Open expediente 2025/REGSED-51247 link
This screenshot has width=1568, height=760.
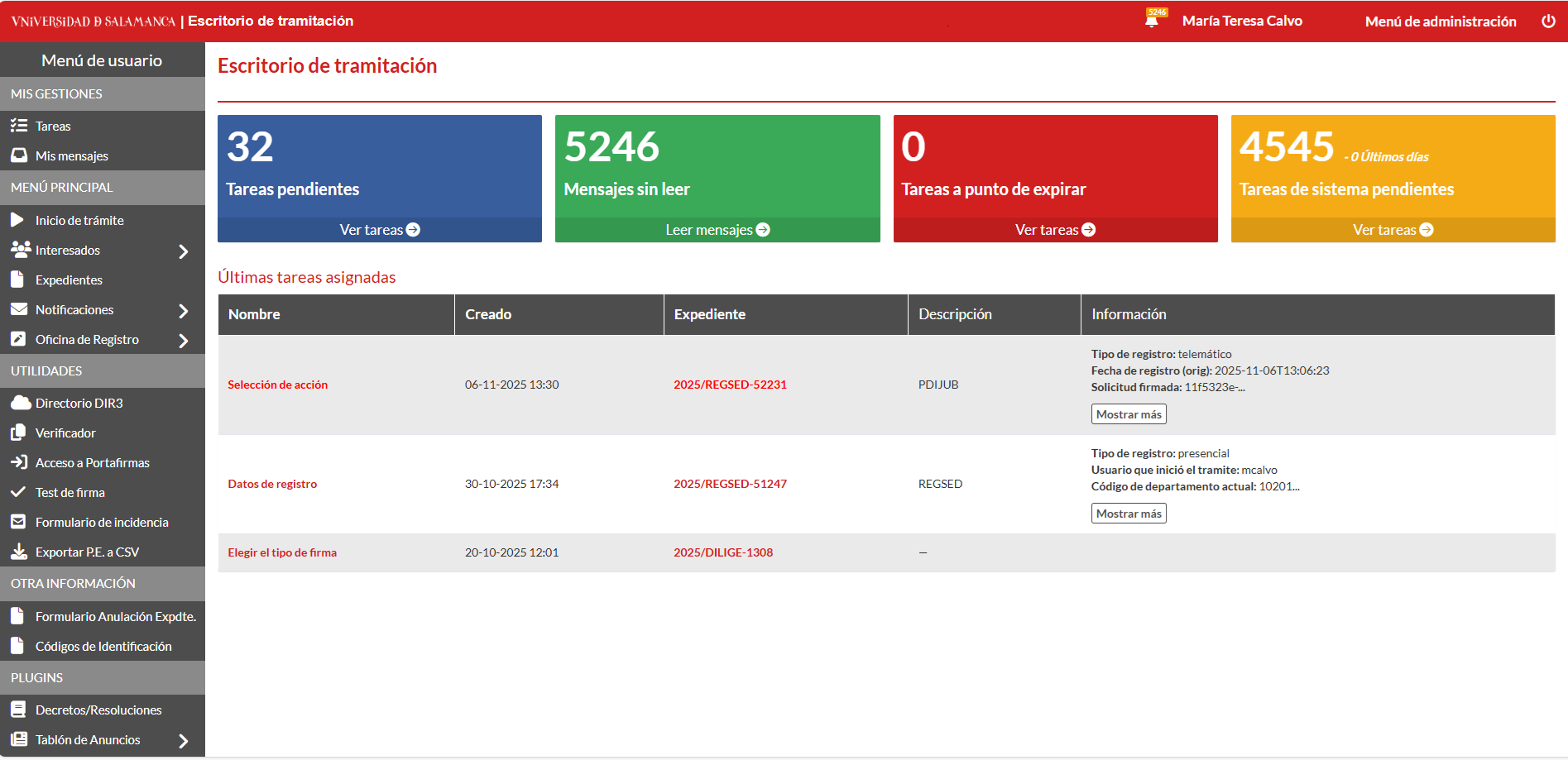(730, 484)
